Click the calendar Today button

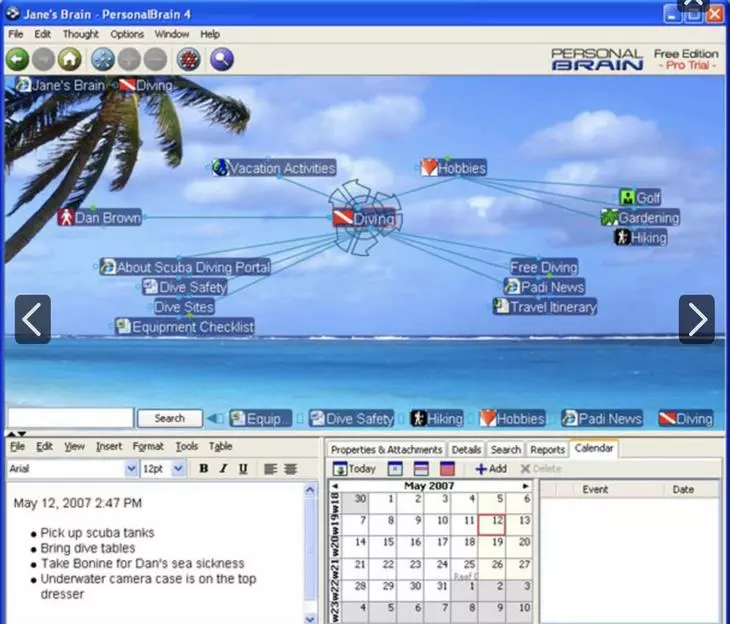tap(355, 469)
